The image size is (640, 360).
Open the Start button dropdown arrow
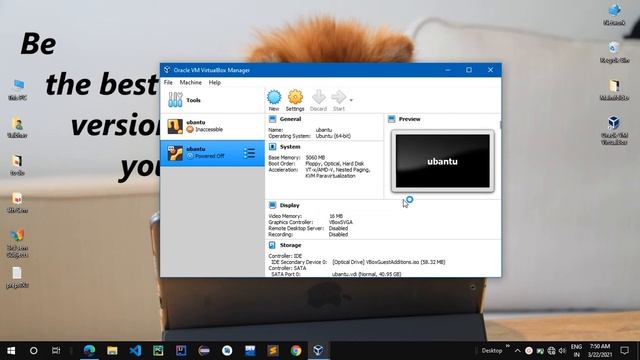tap(351, 100)
